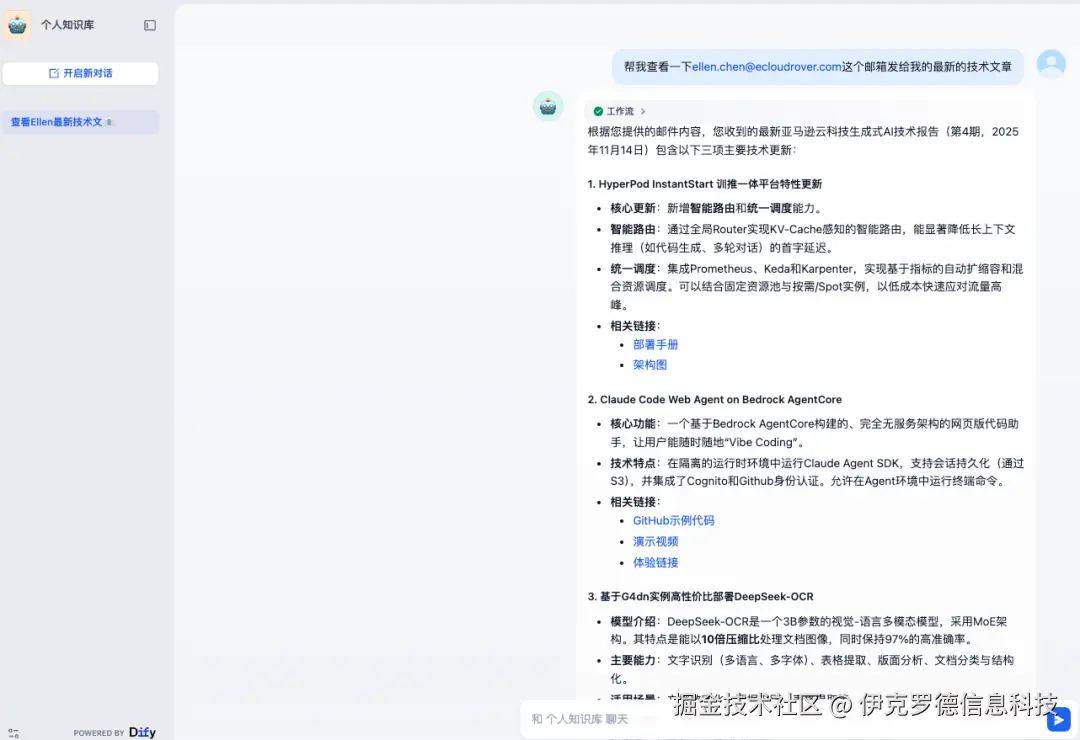
Task: Click the green check icon next to 工作流
Action: point(598,111)
